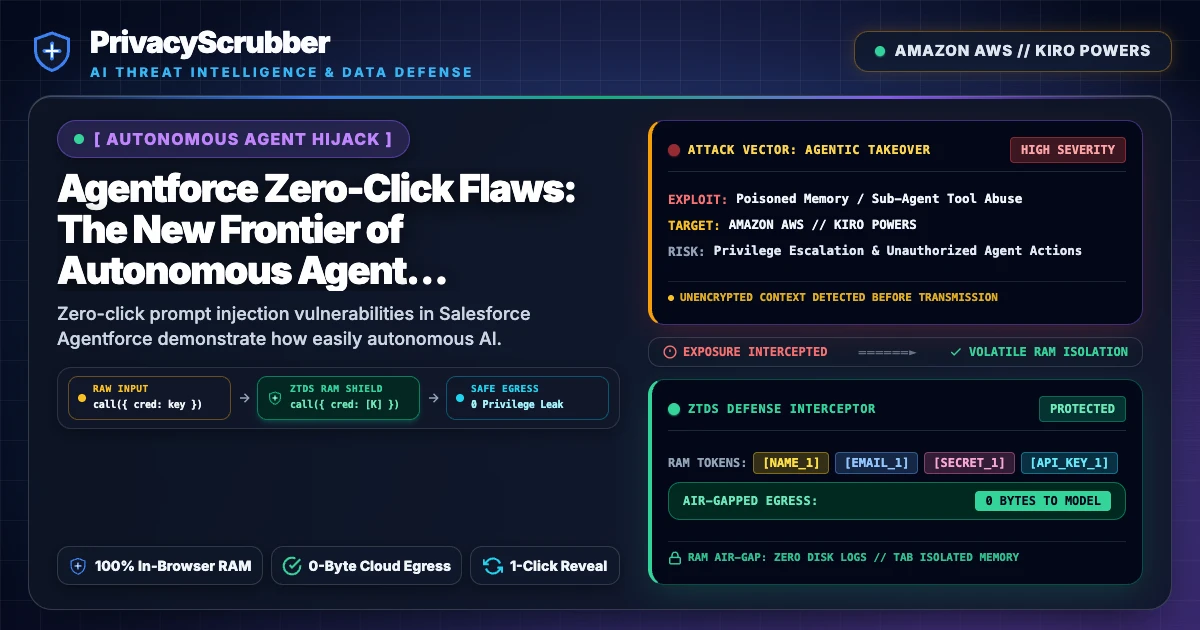Click the 1-Click Reveal pill

(x=545, y=566)
